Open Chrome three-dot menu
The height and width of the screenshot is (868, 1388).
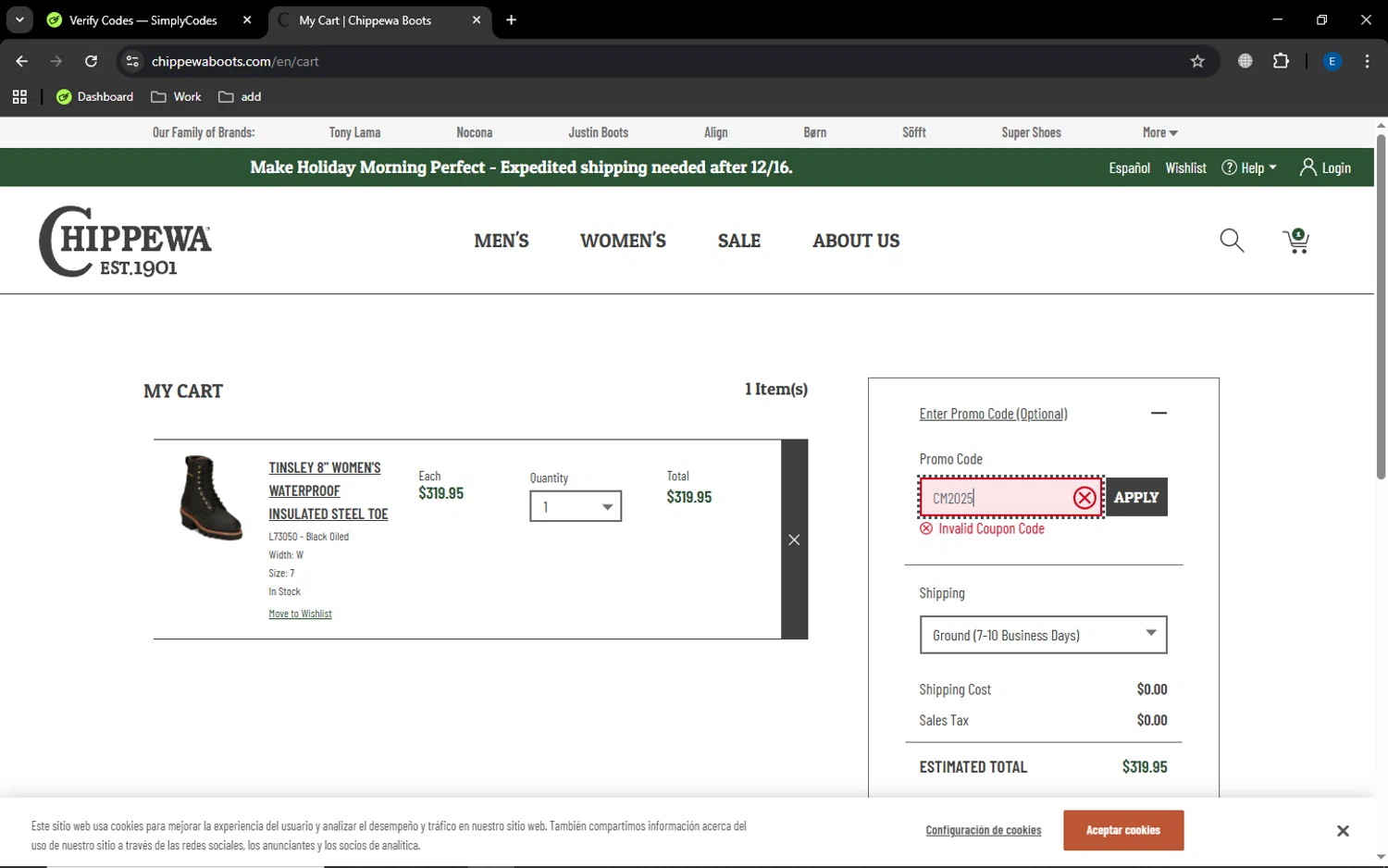coord(1367,61)
